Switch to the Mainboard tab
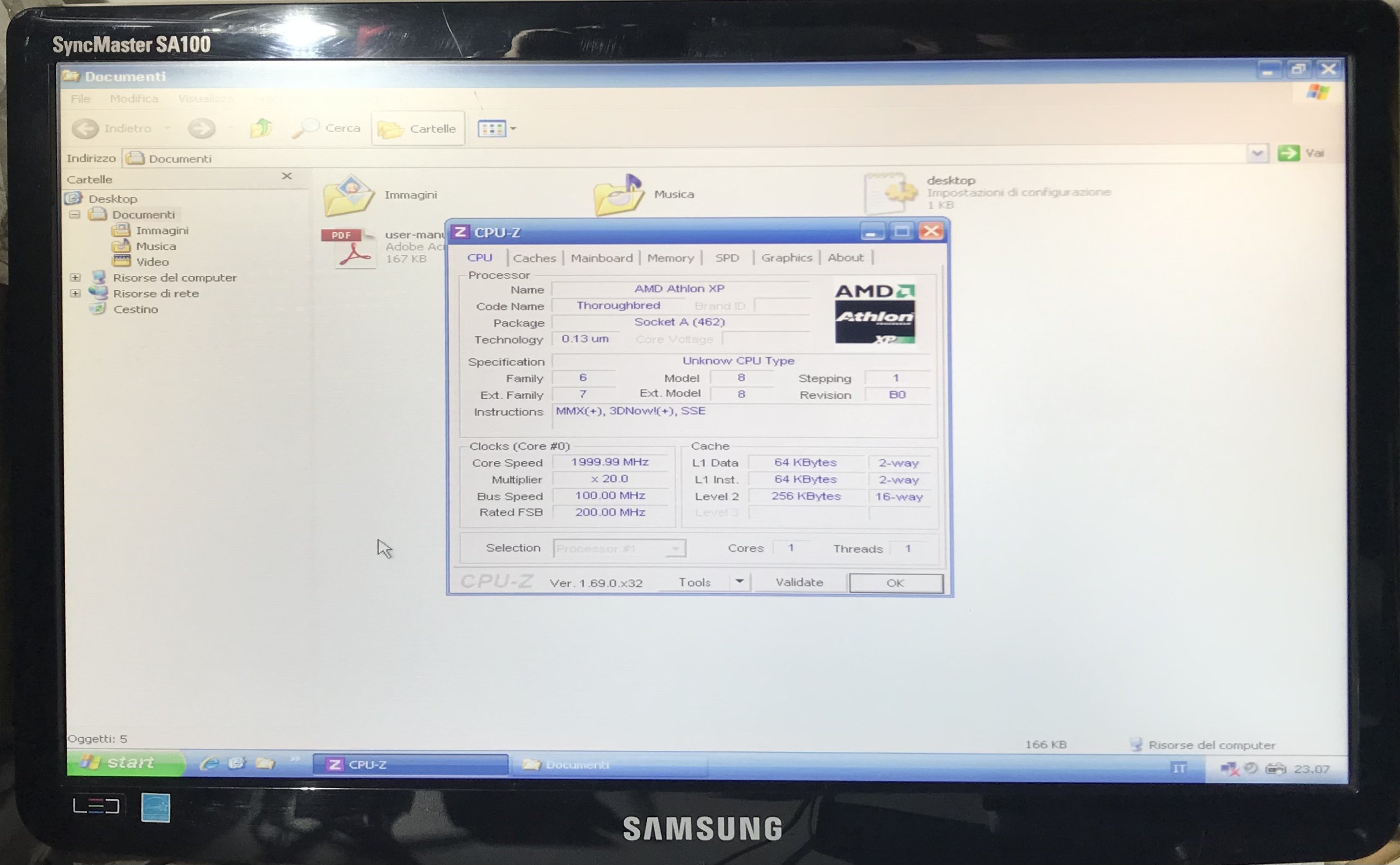The height and width of the screenshot is (865, 1400). click(602, 258)
